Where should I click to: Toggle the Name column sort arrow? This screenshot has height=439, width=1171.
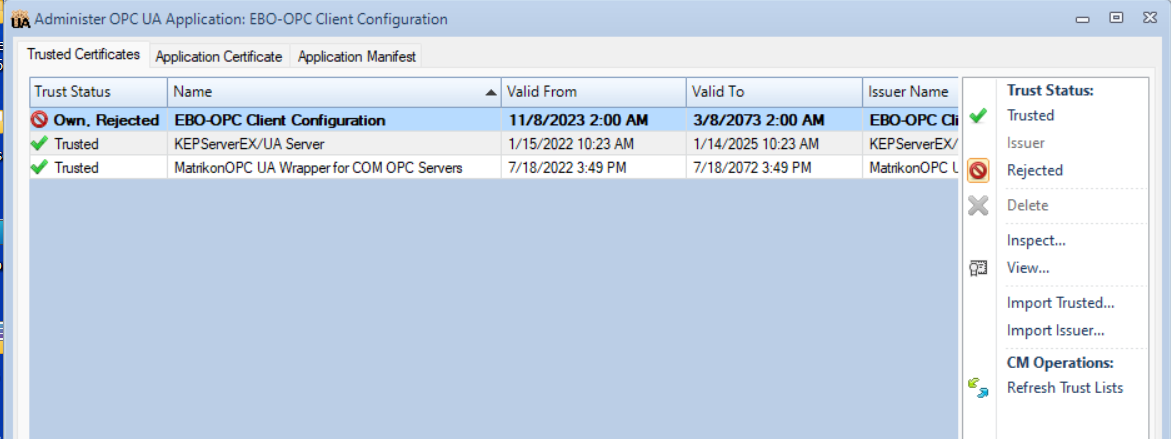click(x=490, y=93)
